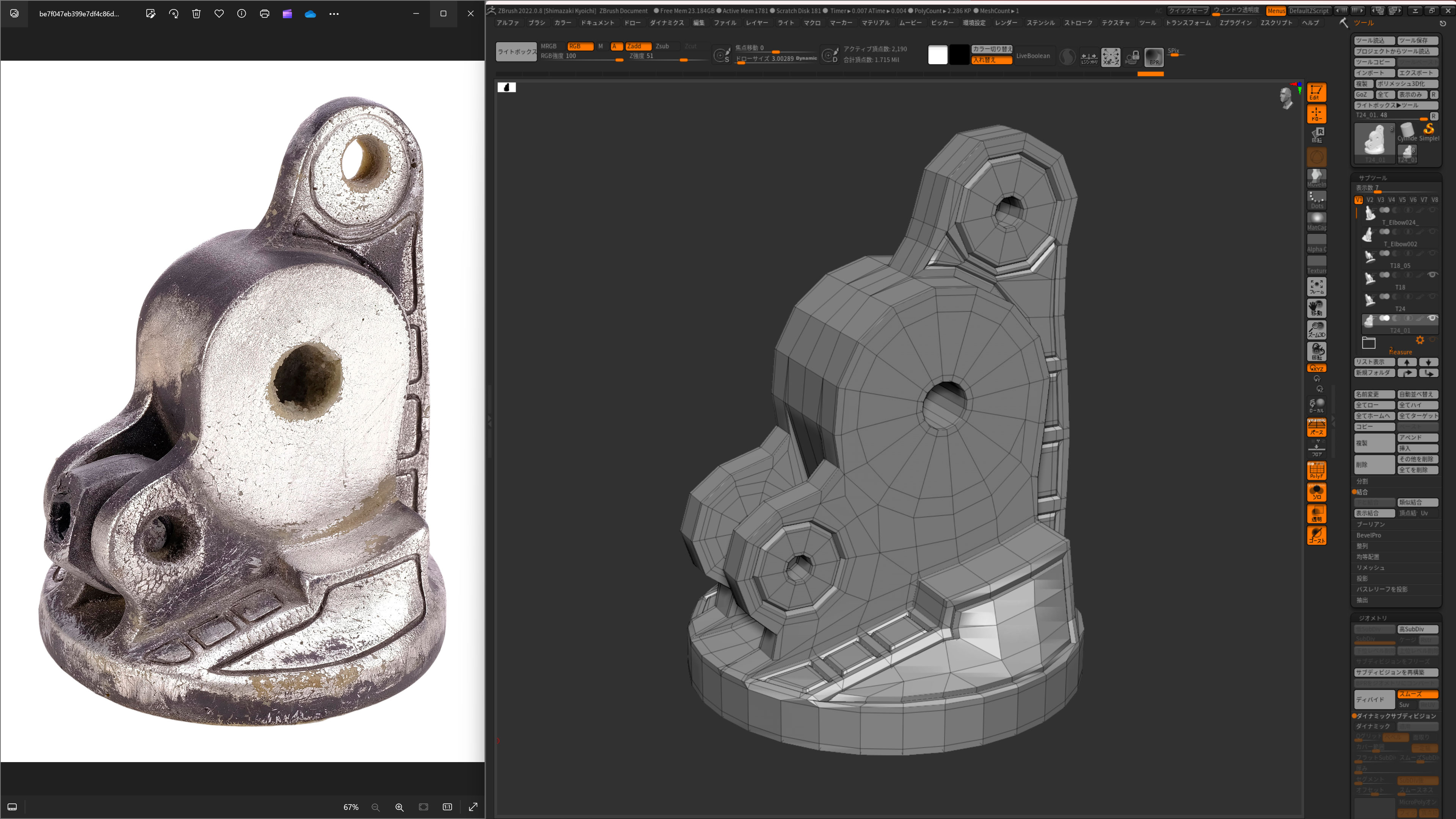Click the Lightbox (ライトボックス) button
Viewport: 1456px width, 819px height.
click(x=516, y=52)
